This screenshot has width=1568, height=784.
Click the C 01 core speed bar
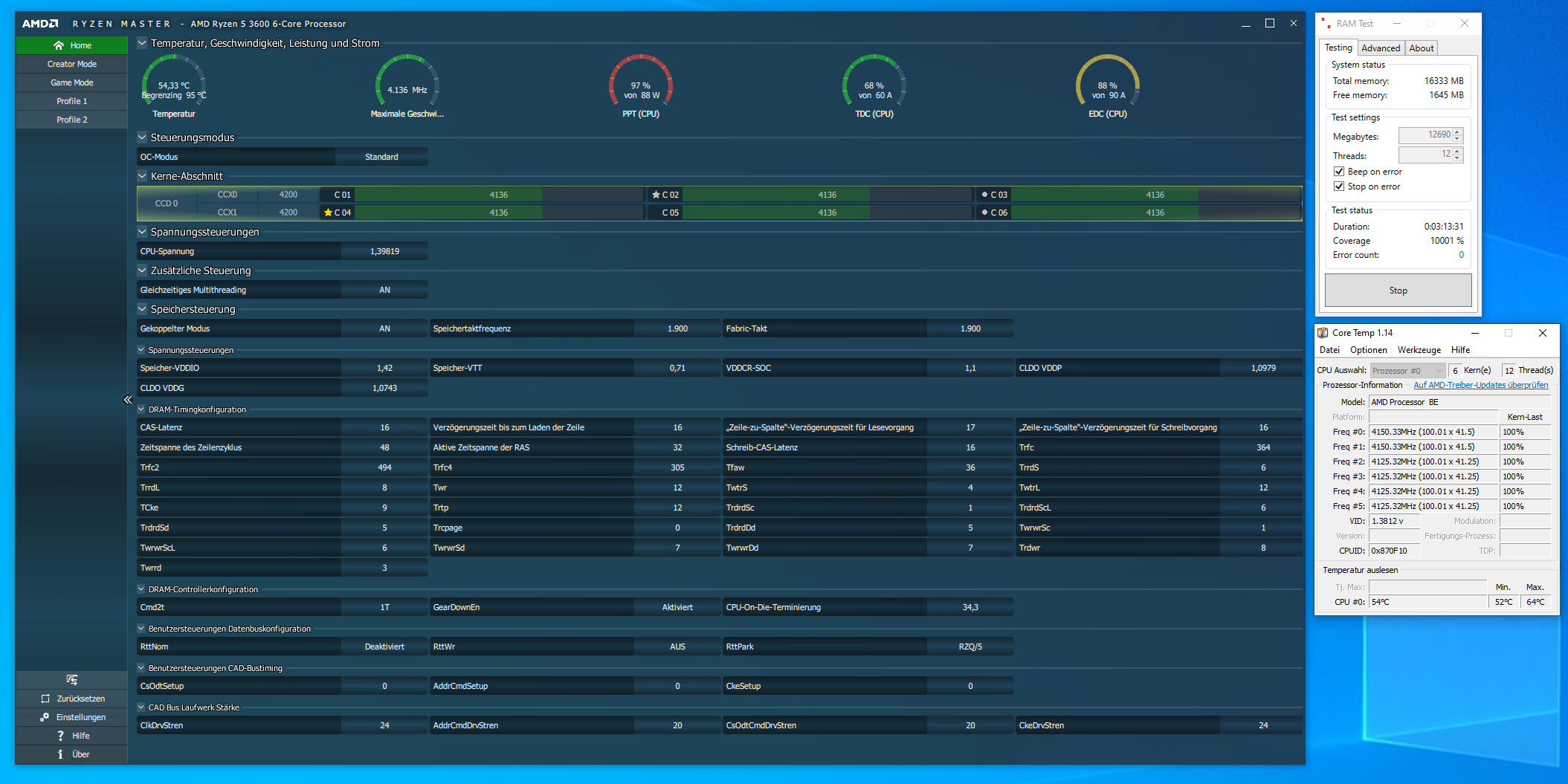[x=499, y=195]
